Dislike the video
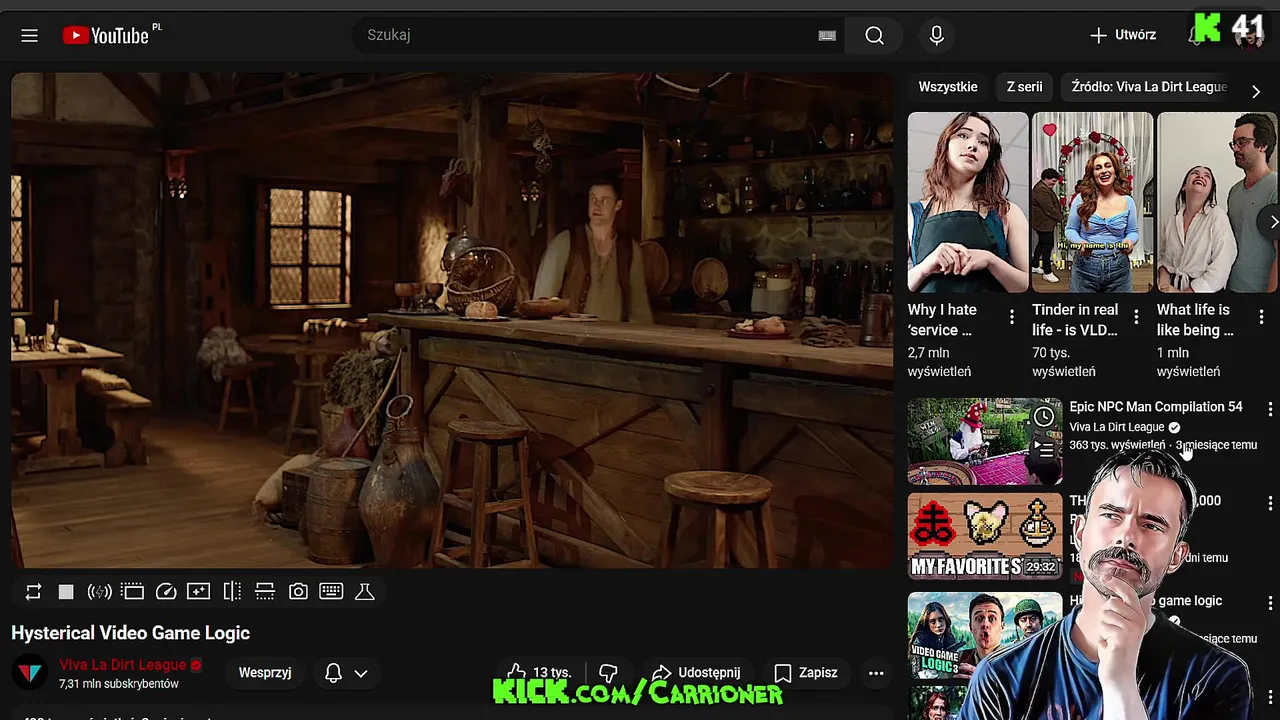Screen dimensions: 1280x720 tap(608, 673)
